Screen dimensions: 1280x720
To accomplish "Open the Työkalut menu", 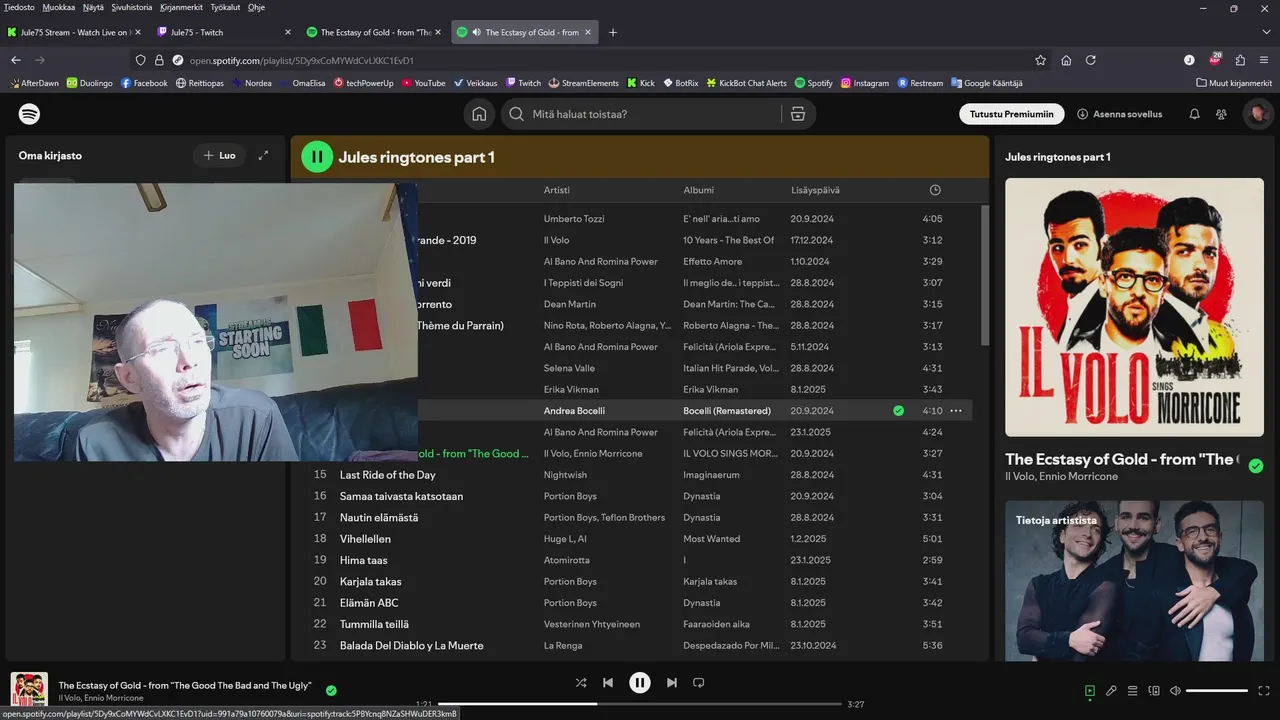I will (x=225, y=7).
